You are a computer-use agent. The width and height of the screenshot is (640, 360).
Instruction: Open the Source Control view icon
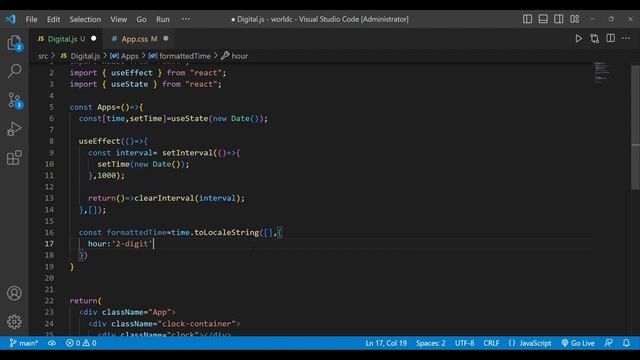coord(15,100)
